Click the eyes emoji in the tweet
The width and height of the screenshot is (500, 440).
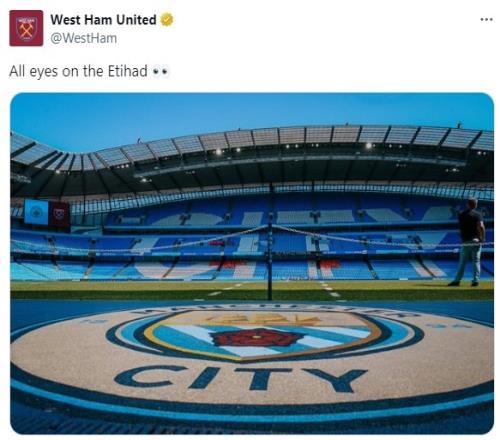pos(160,72)
